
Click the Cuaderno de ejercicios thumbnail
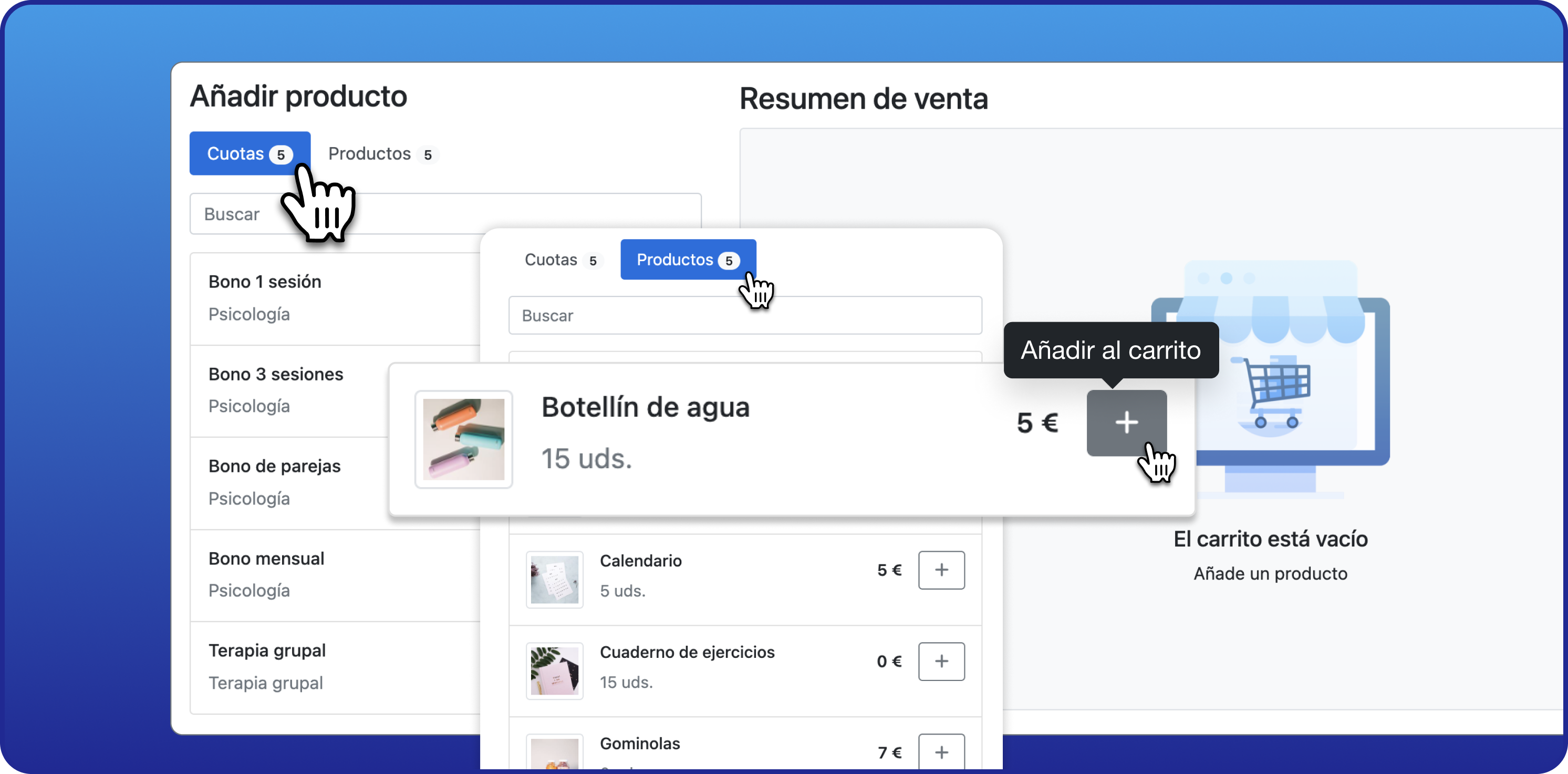click(x=554, y=670)
